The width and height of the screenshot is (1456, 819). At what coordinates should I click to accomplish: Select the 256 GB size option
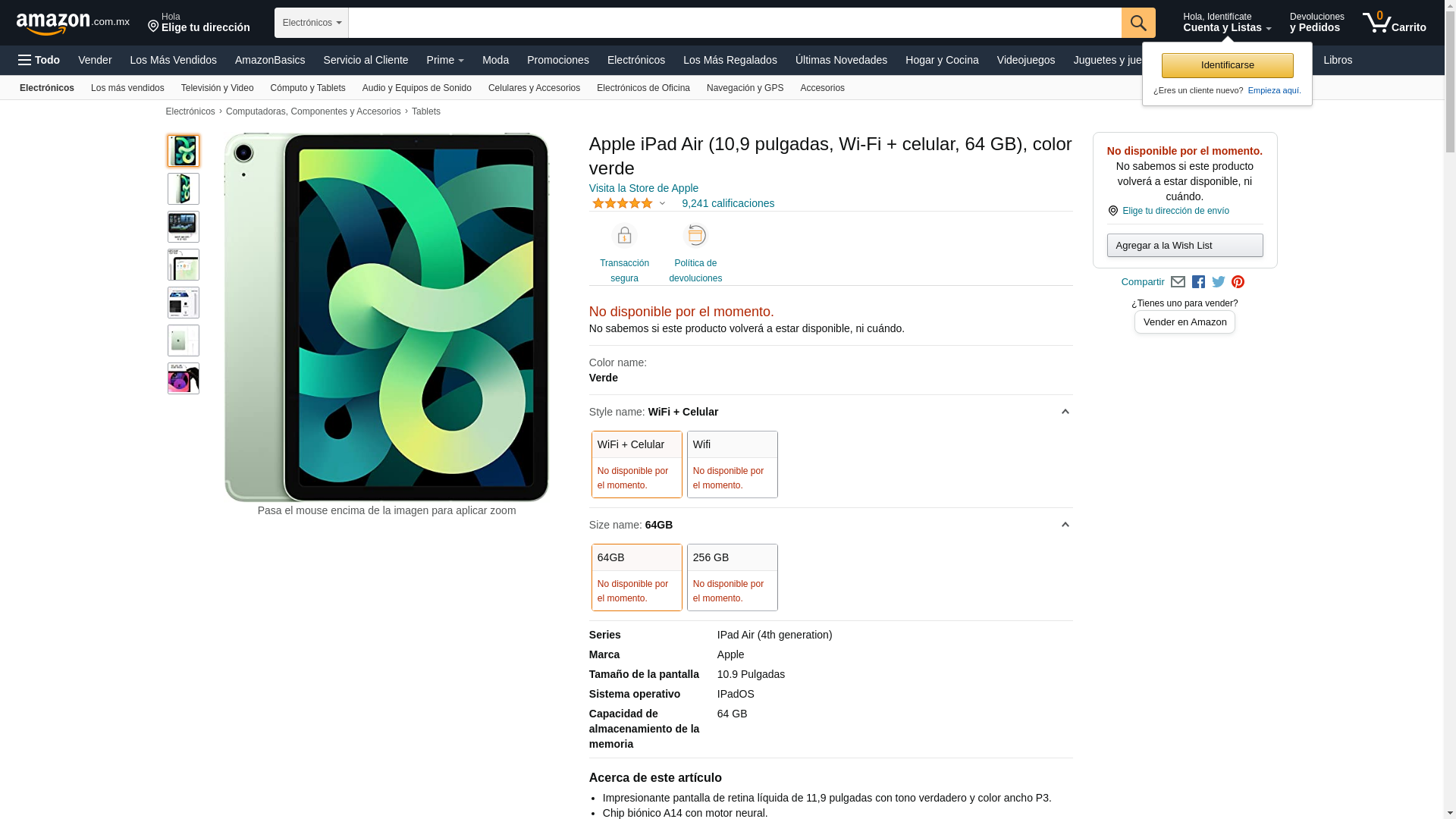[733, 577]
